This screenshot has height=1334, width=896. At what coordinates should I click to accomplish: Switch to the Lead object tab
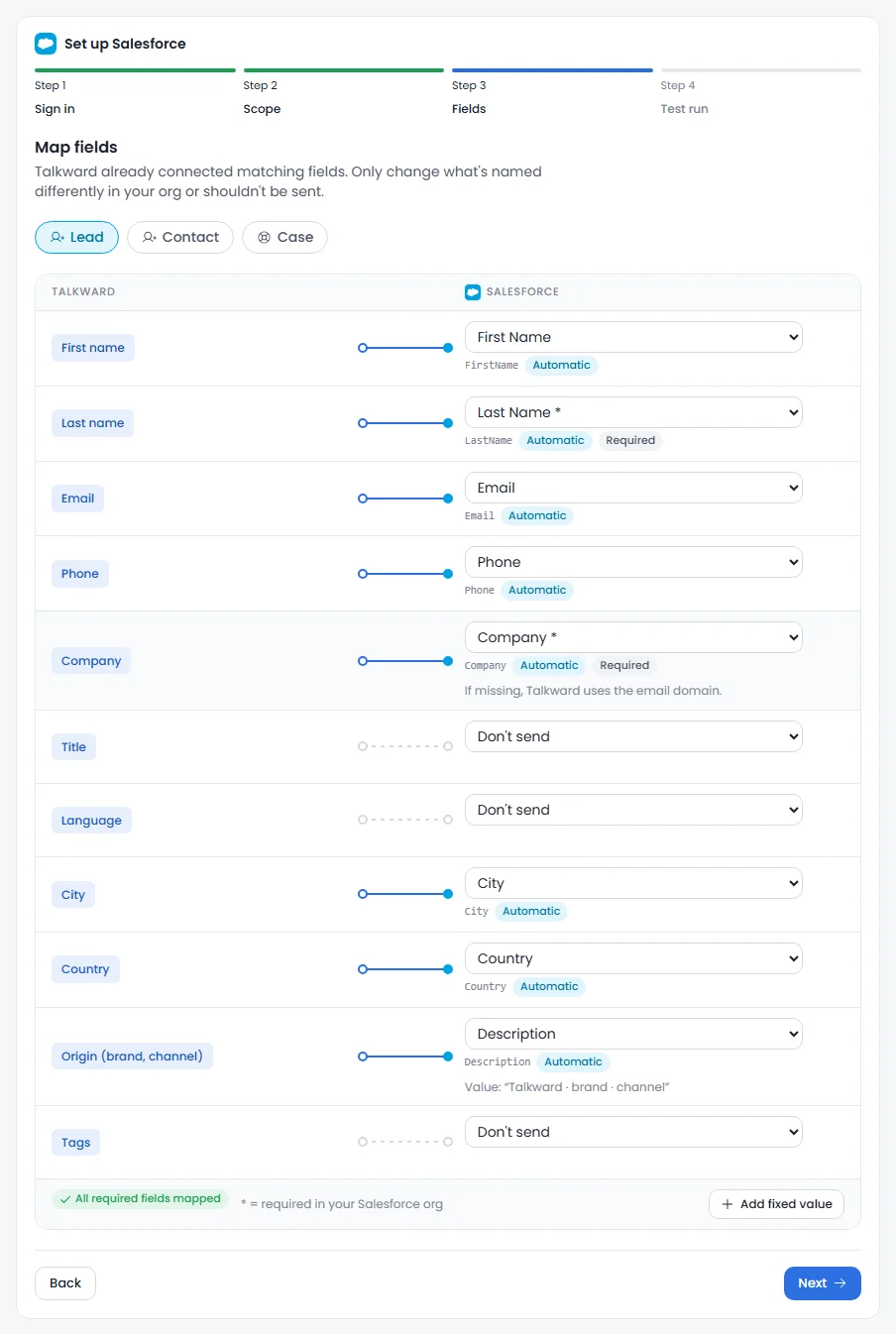[77, 237]
